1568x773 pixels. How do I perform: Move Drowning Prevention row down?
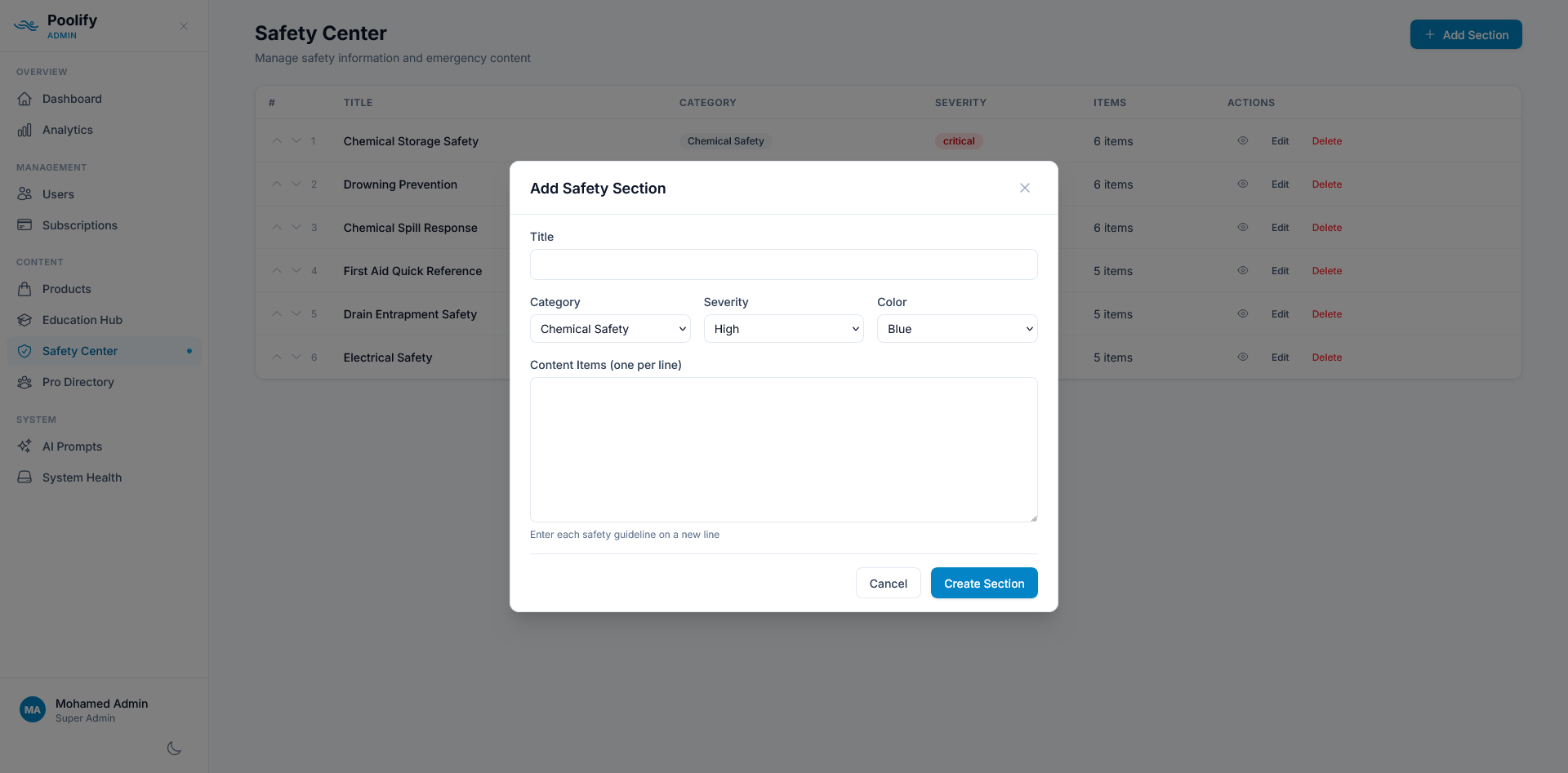click(x=296, y=184)
